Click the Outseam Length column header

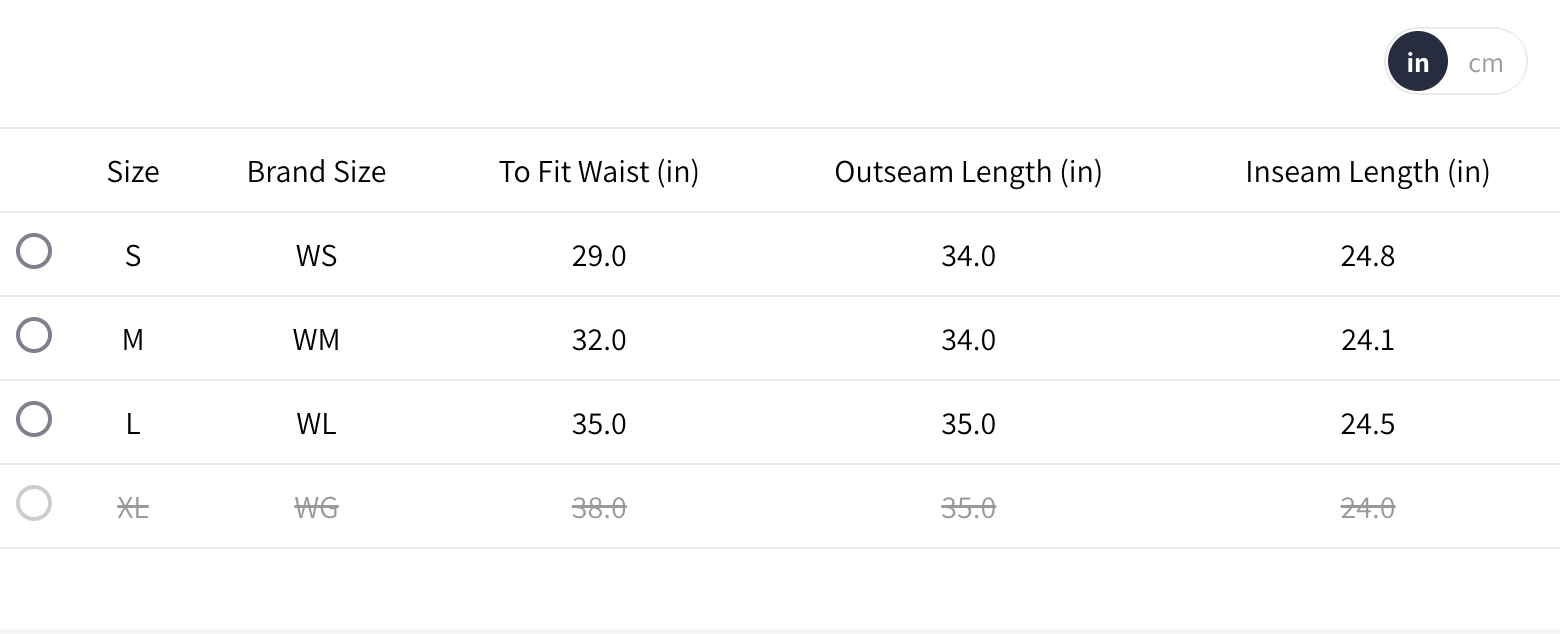[968, 172]
